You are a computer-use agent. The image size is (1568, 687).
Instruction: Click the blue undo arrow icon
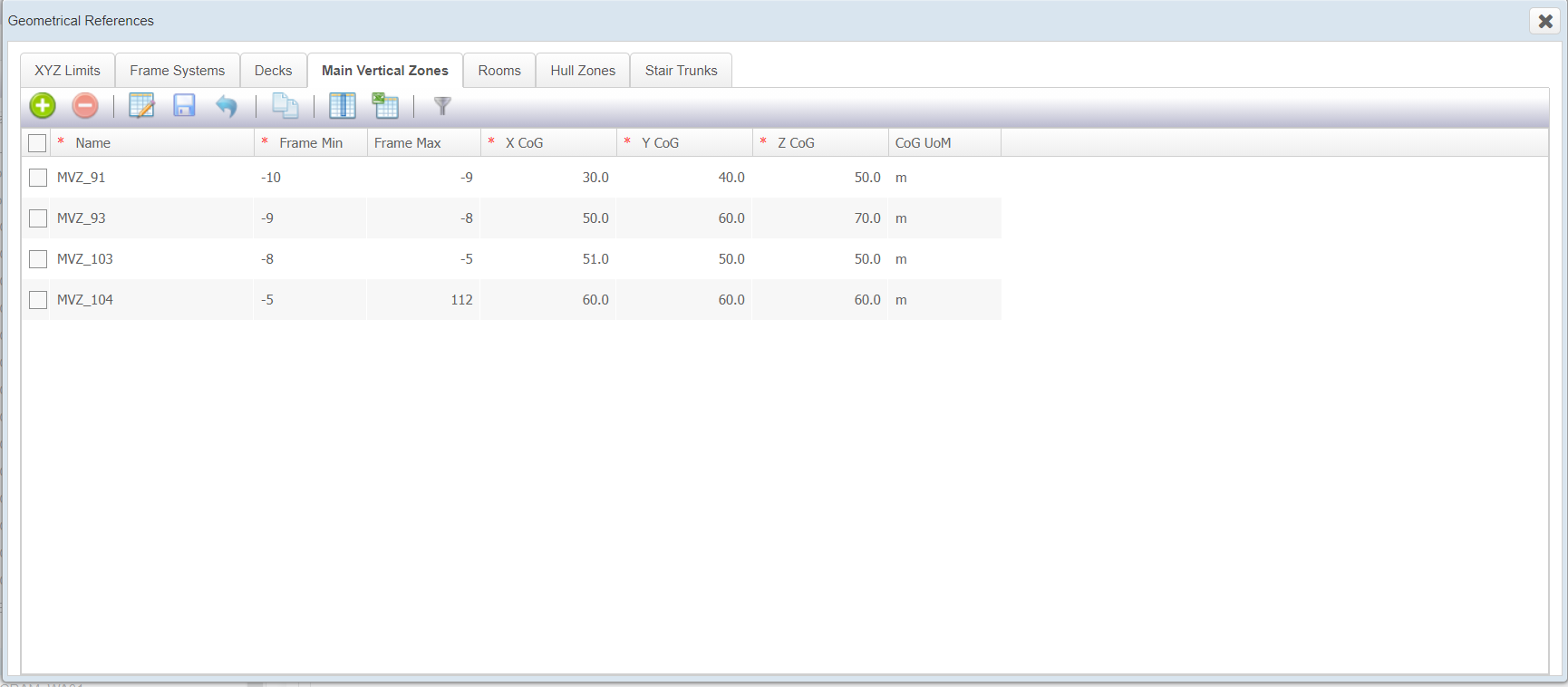[227, 106]
